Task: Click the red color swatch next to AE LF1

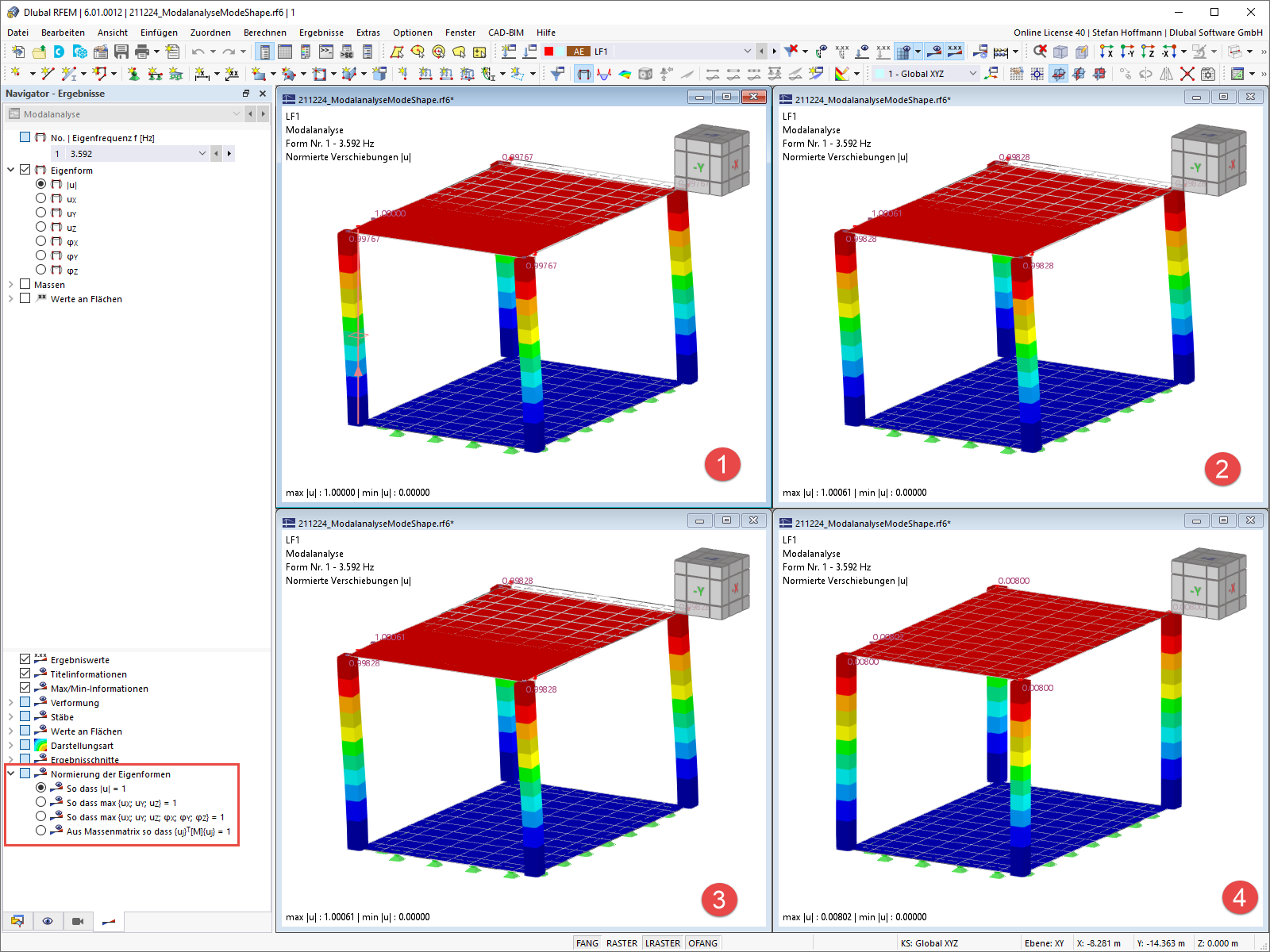Action: point(548,51)
